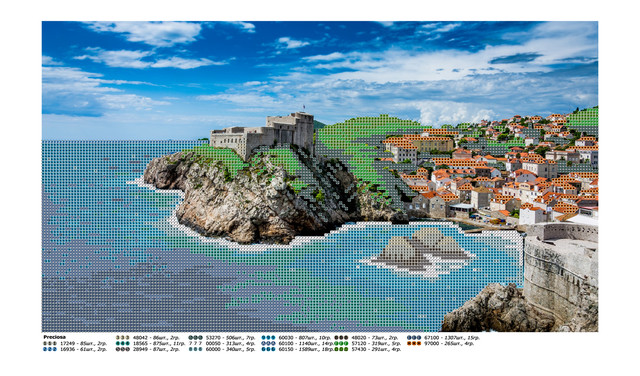The width and height of the screenshot is (640, 376).
Task: Click the orange bead swatch for 97000
Action: point(414,343)
